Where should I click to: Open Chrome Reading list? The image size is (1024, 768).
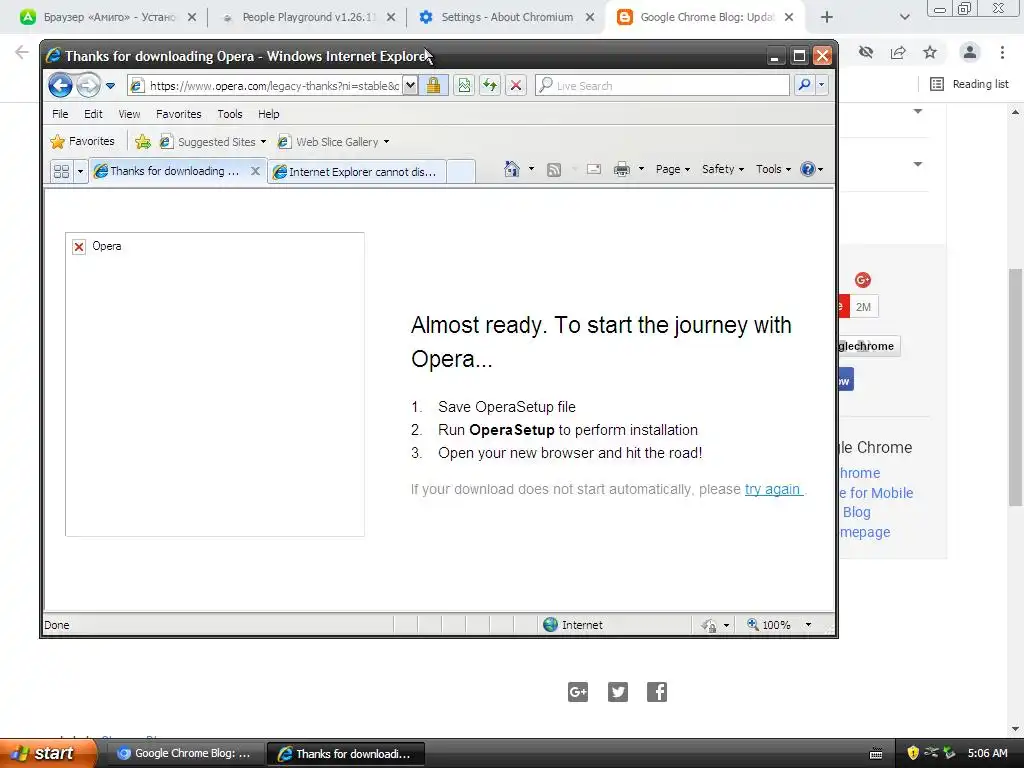tap(969, 84)
